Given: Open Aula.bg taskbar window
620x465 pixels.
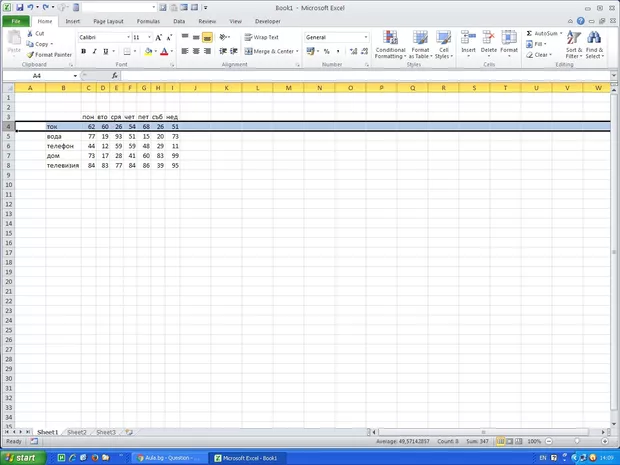Looking at the screenshot, I should [169, 458].
